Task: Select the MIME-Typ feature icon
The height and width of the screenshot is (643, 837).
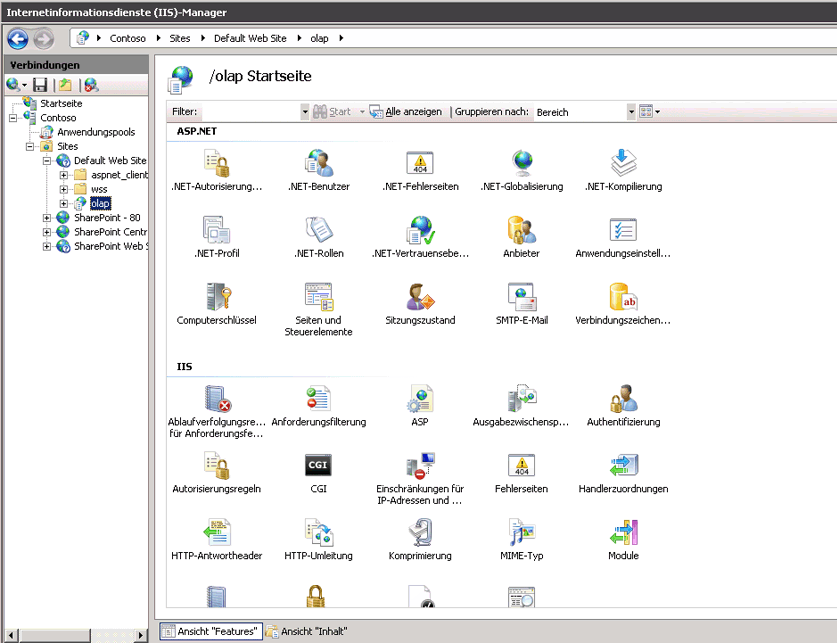Action: (521, 533)
